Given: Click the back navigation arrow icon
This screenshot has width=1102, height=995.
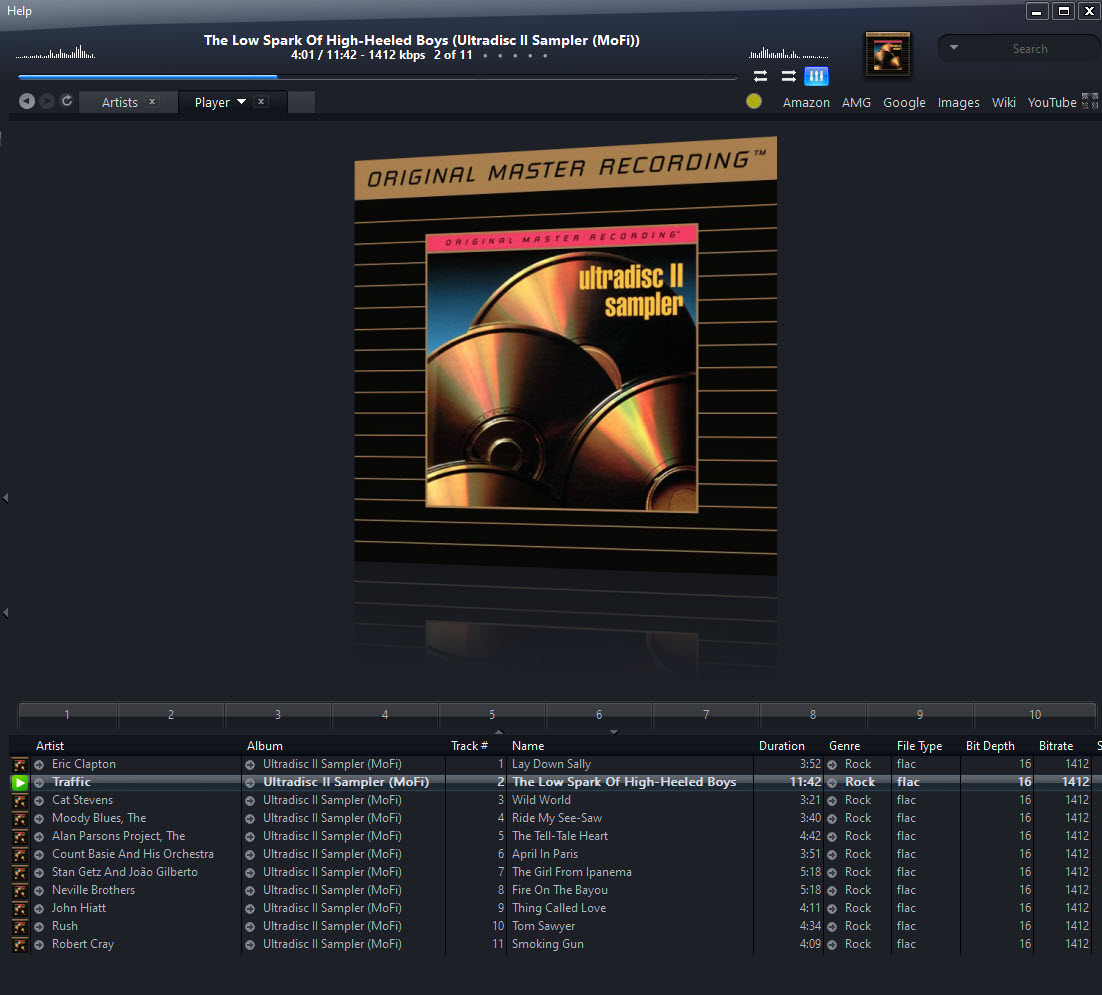Looking at the screenshot, I should pos(27,101).
